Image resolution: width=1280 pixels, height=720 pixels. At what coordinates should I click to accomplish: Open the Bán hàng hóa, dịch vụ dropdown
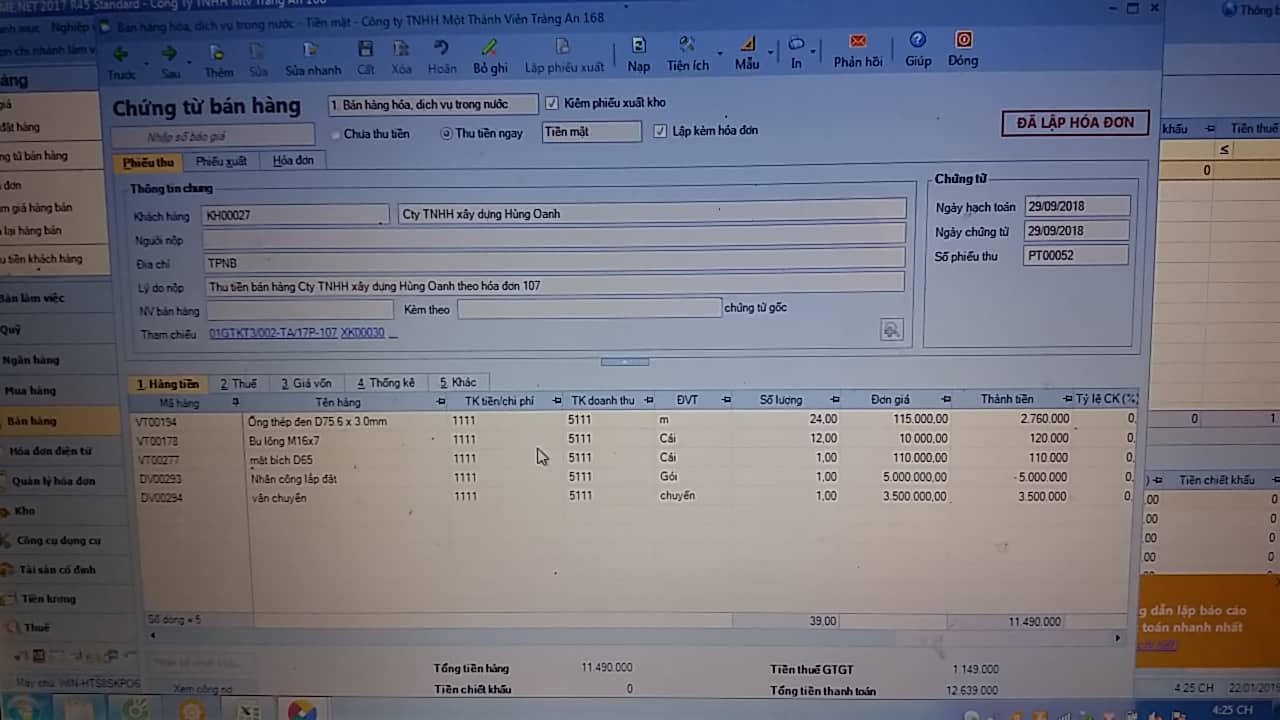pyautogui.click(x=433, y=104)
